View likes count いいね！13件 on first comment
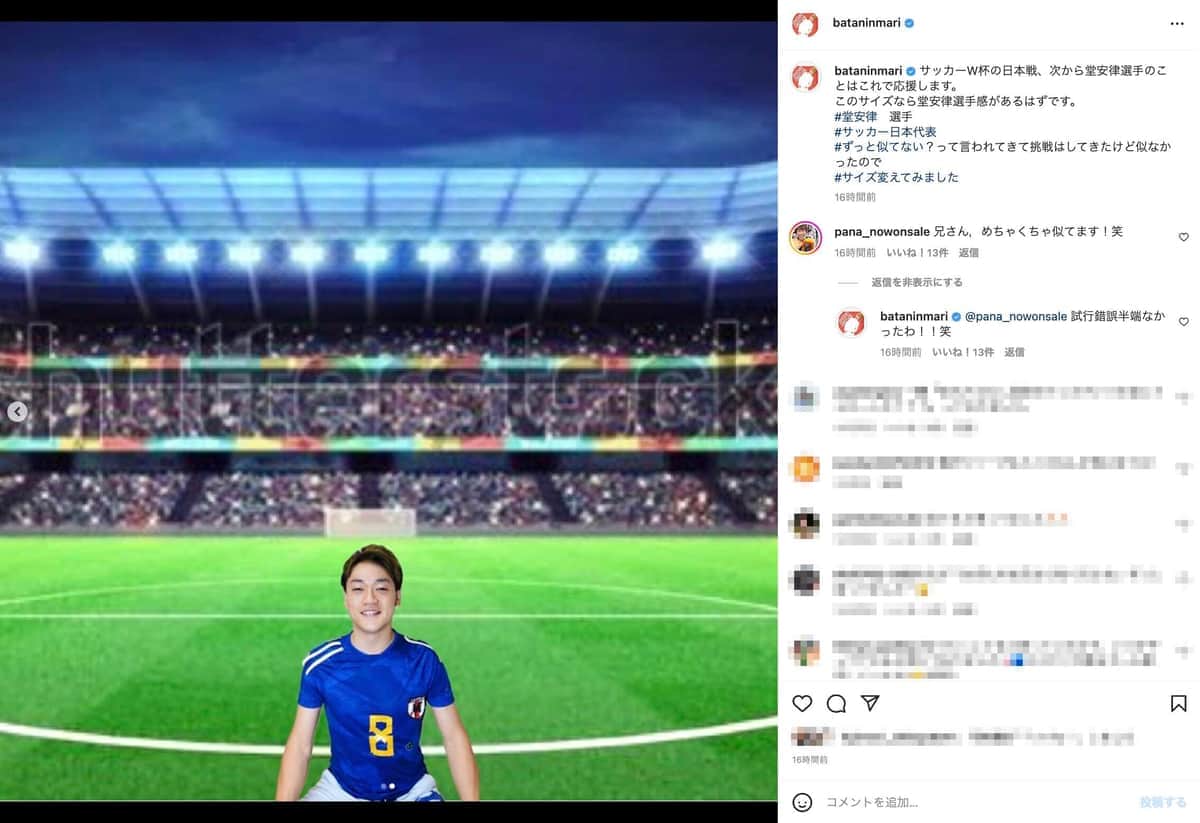The image size is (1200, 823). [917, 253]
